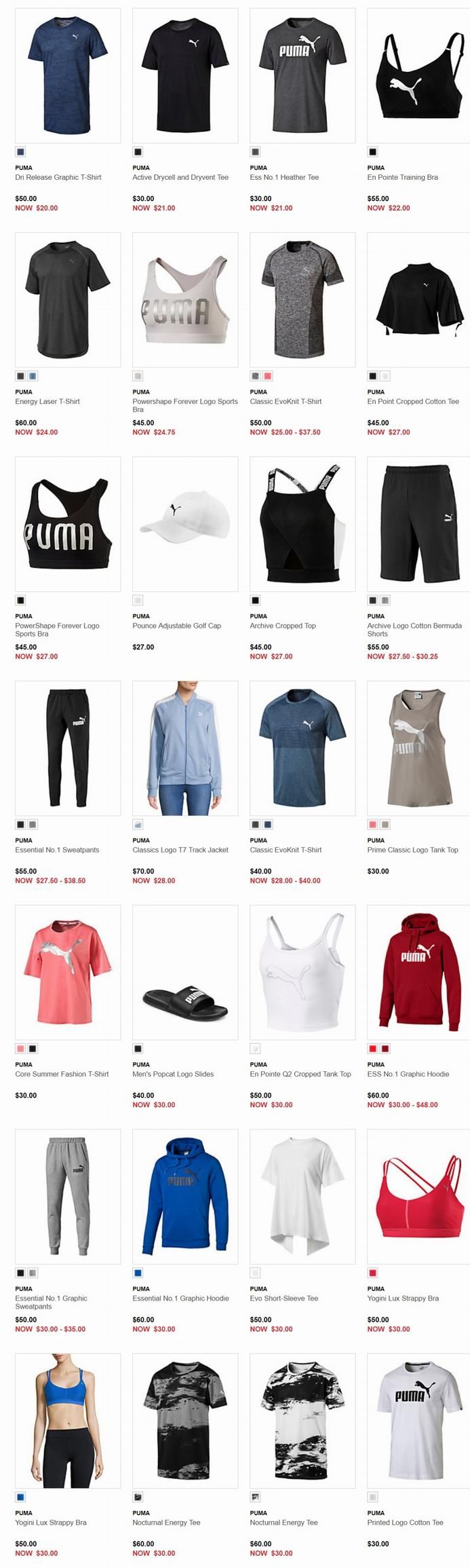
Task: Open Classics Logo T7 Track Jacket link
Action: (x=180, y=850)
